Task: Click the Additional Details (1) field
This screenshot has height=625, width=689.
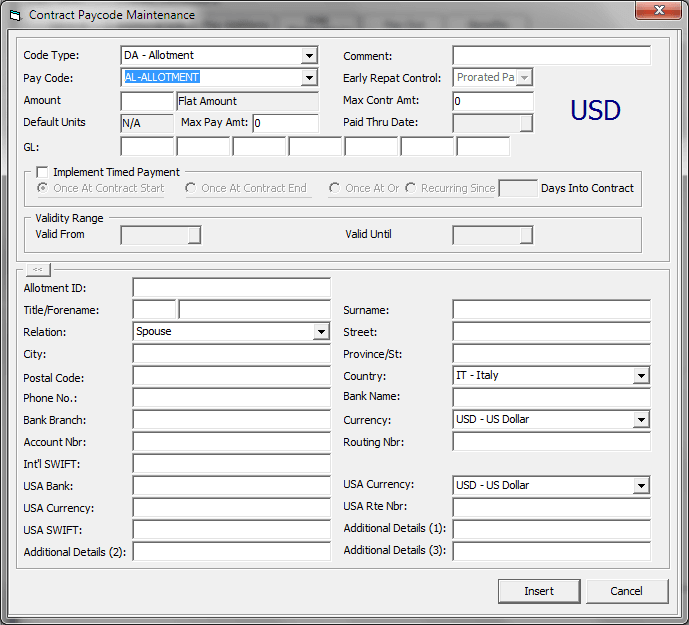Action: [551, 530]
